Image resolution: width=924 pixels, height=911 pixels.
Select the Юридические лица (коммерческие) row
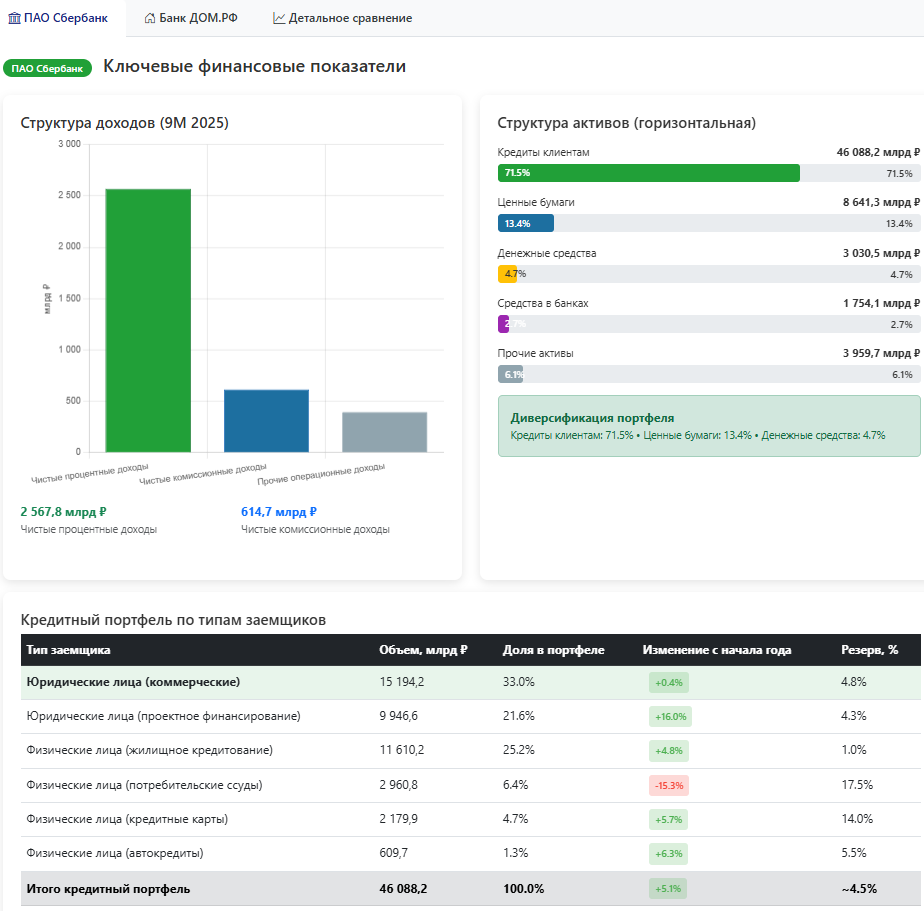pyautogui.click(x=133, y=682)
